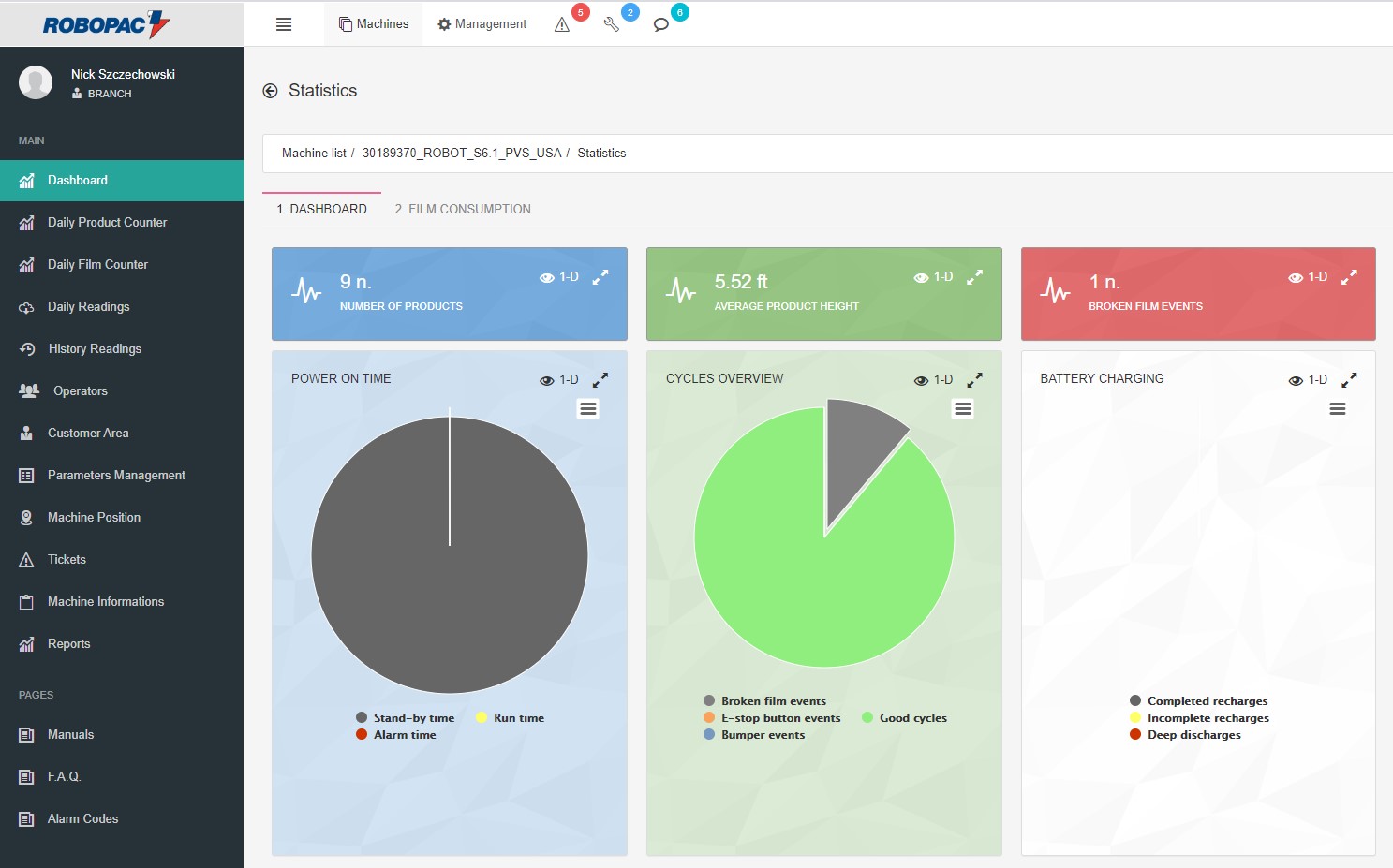Go to Machine list via the breadcrumb
Viewport: 1393px width, 868px height.
[314, 153]
